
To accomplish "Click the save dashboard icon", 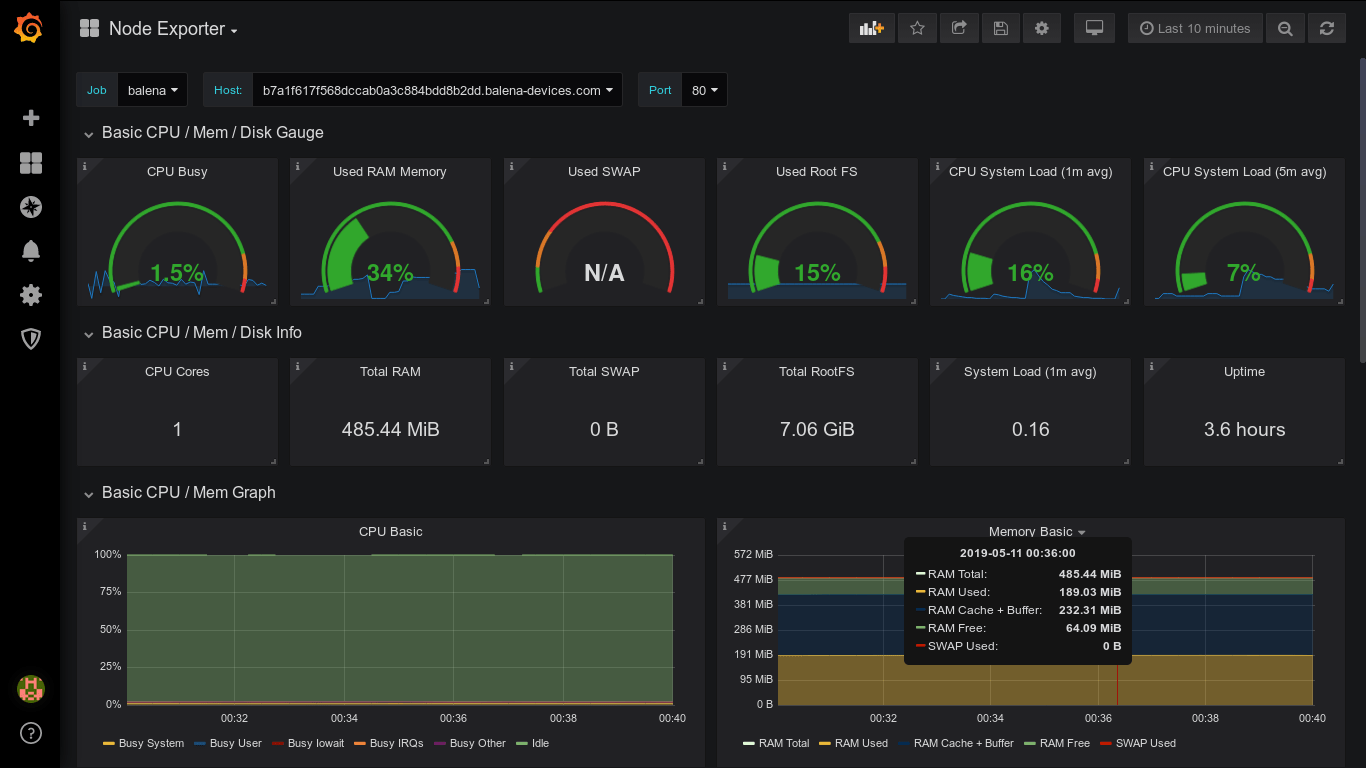I will 1001,28.
